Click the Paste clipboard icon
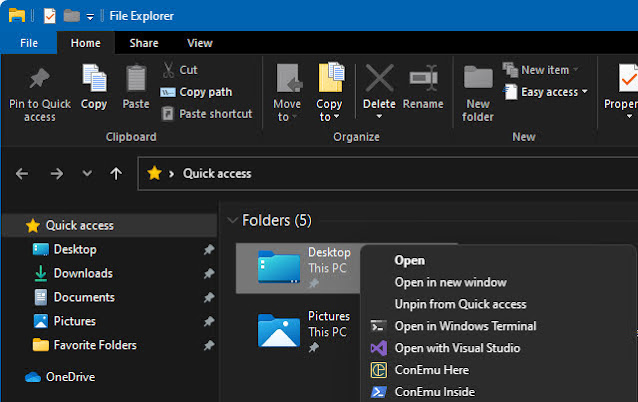This screenshot has height=402, width=638. click(x=136, y=80)
